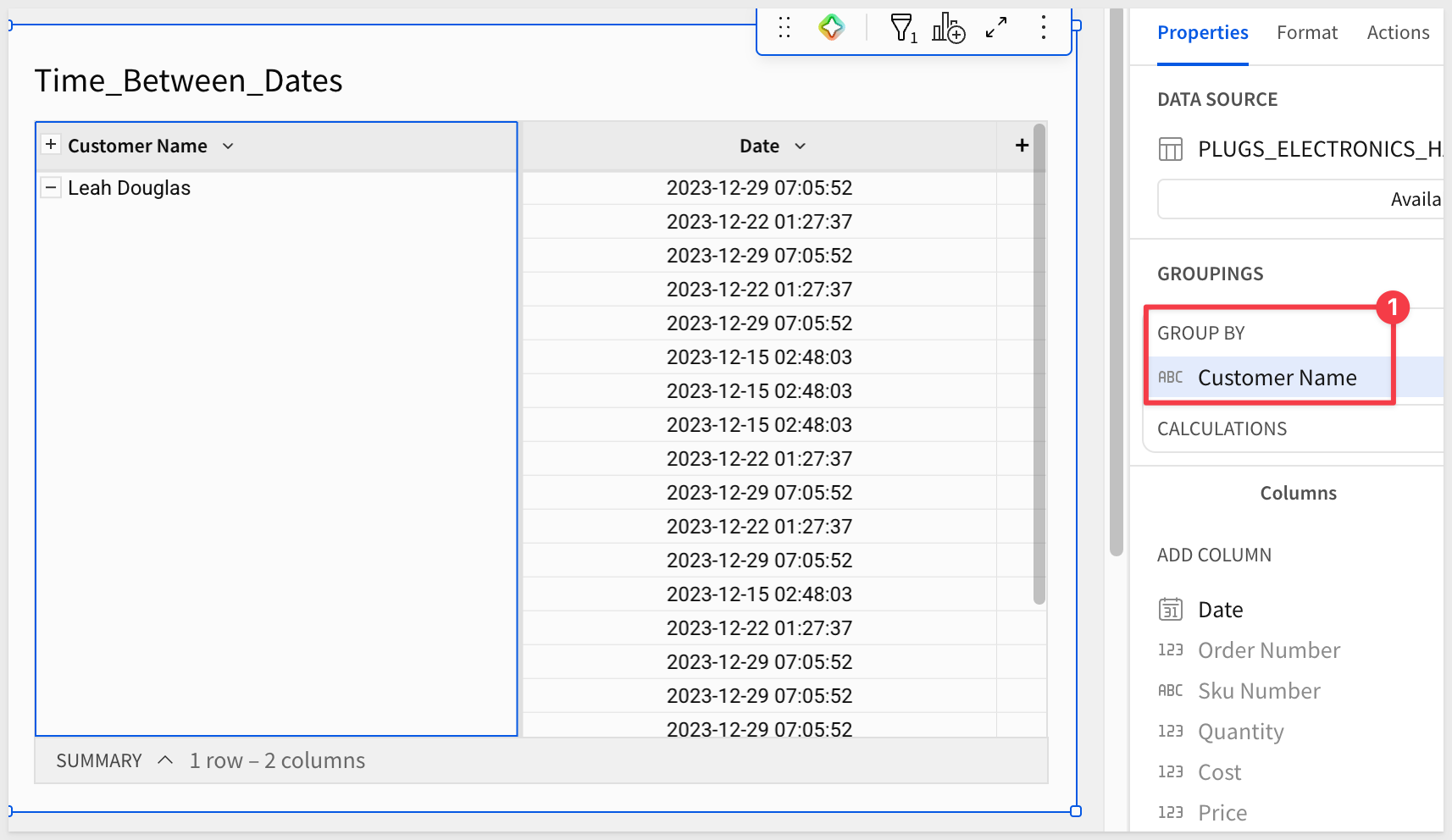Image resolution: width=1452 pixels, height=840 pixels.
Task: Click the 1 row – 2 columns summary text
Action: [x=277, y=760]
